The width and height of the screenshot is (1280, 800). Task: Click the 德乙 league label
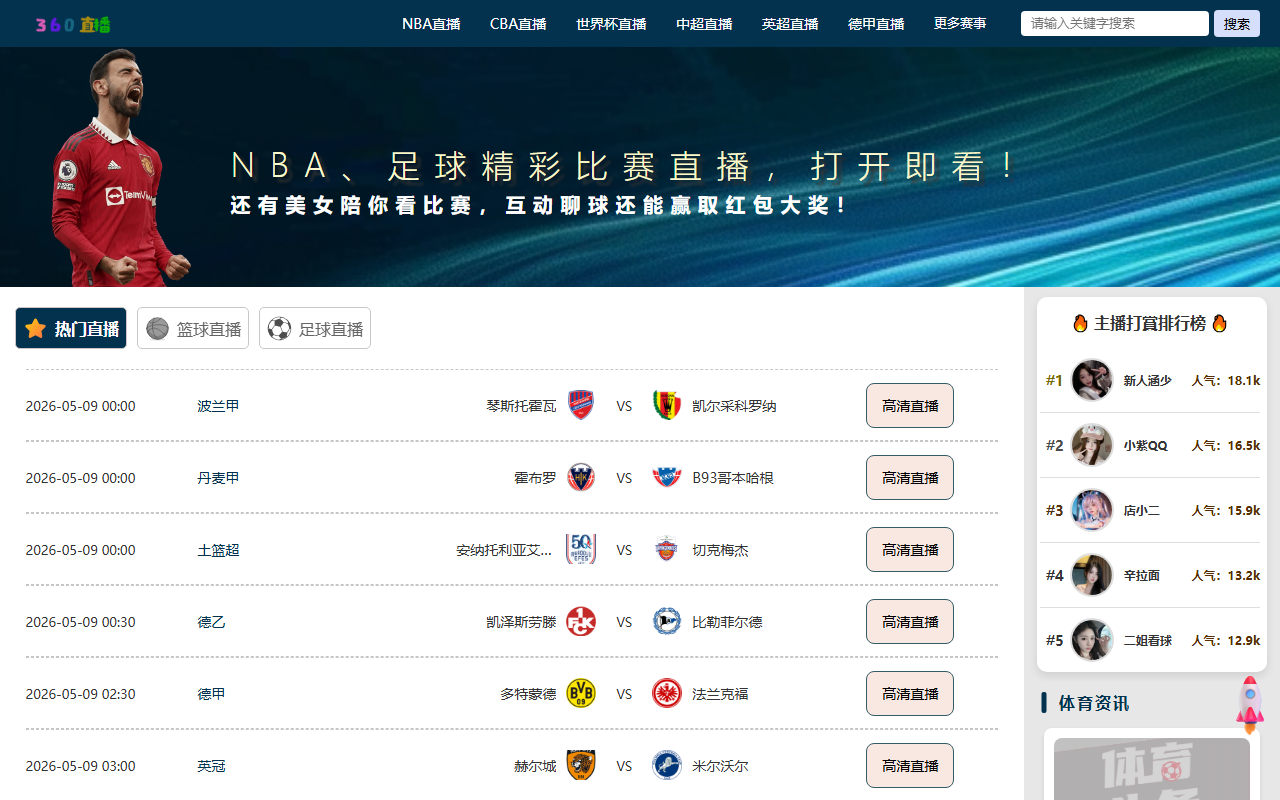(x=211, y=622)
